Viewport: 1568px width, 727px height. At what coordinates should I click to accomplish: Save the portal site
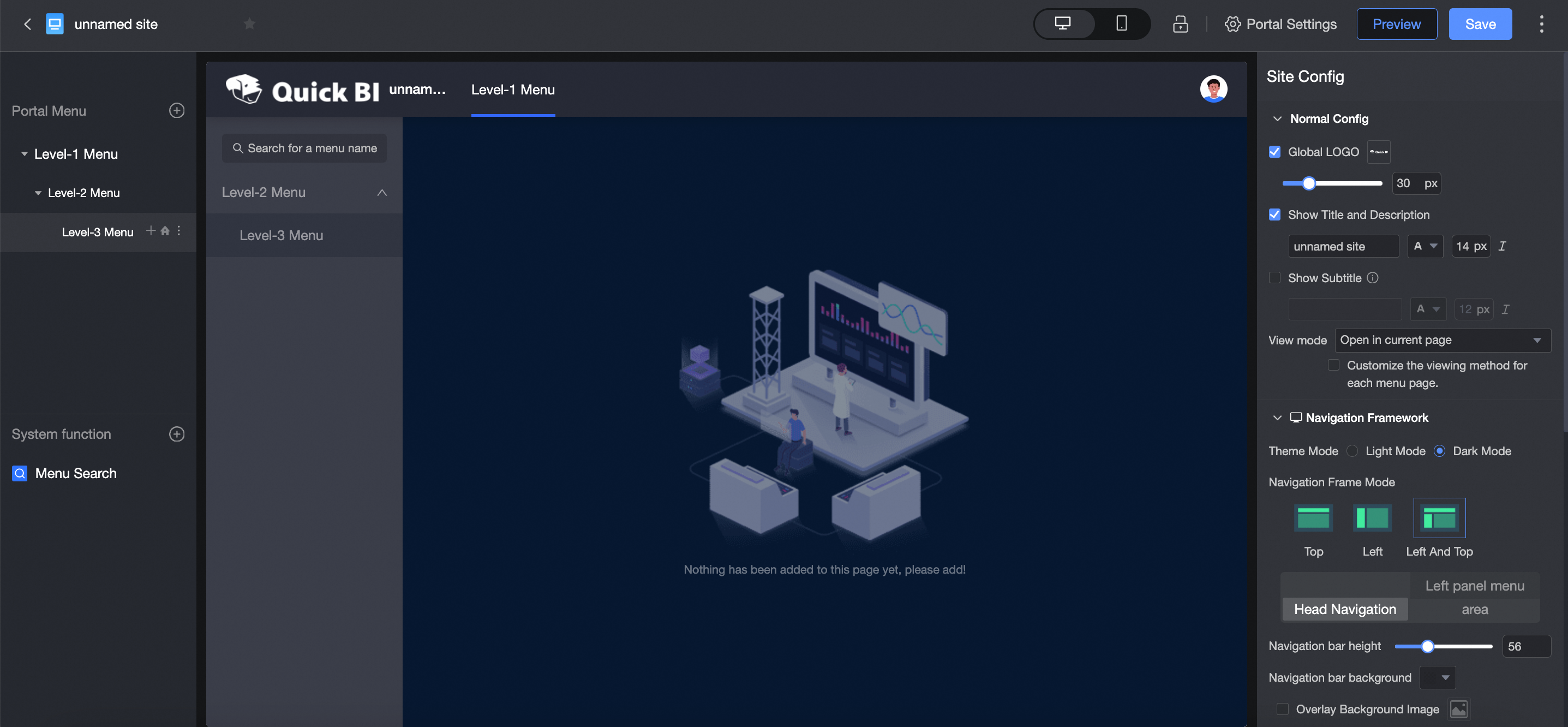(1480, 24)
